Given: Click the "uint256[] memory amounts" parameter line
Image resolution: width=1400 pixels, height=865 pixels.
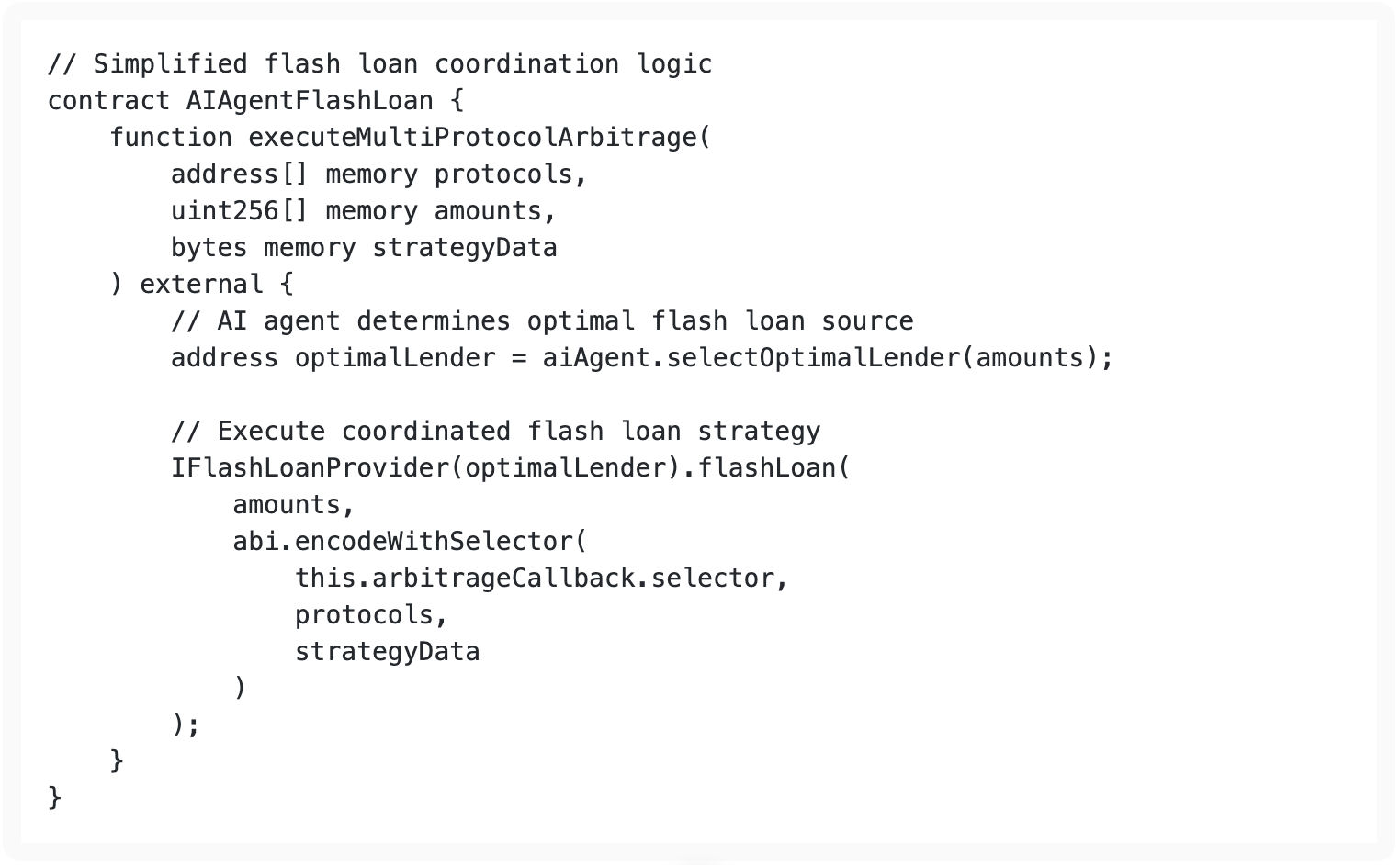Looking at the screenshot, I should pos(363,211).
